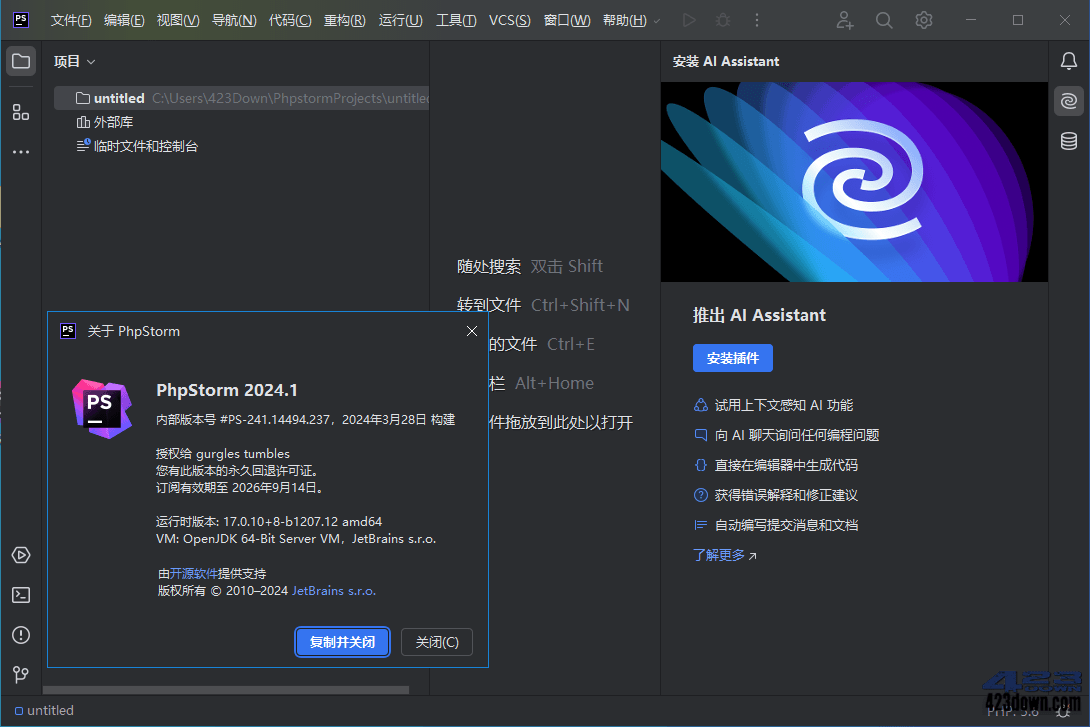Select the AI Assistant spiral icon
This screenshot has width=1090, height=727.
point(1068,100)
